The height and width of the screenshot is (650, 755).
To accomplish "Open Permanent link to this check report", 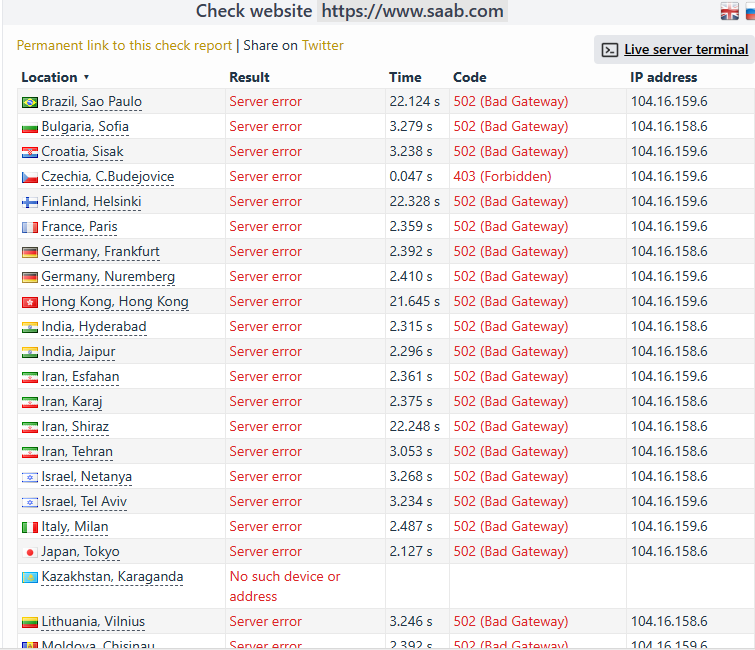I will point(124,45).
